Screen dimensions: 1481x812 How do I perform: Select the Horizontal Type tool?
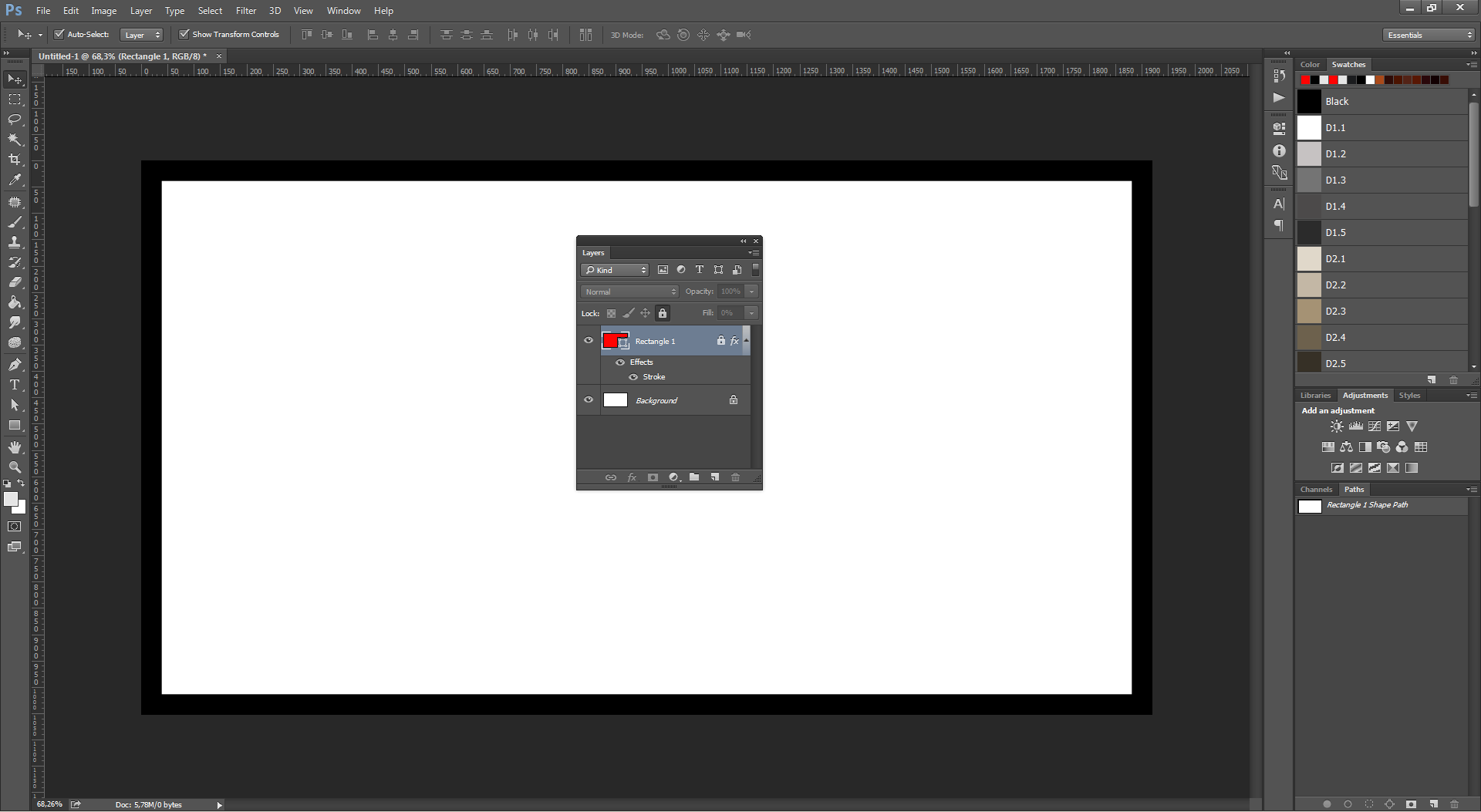15,385
